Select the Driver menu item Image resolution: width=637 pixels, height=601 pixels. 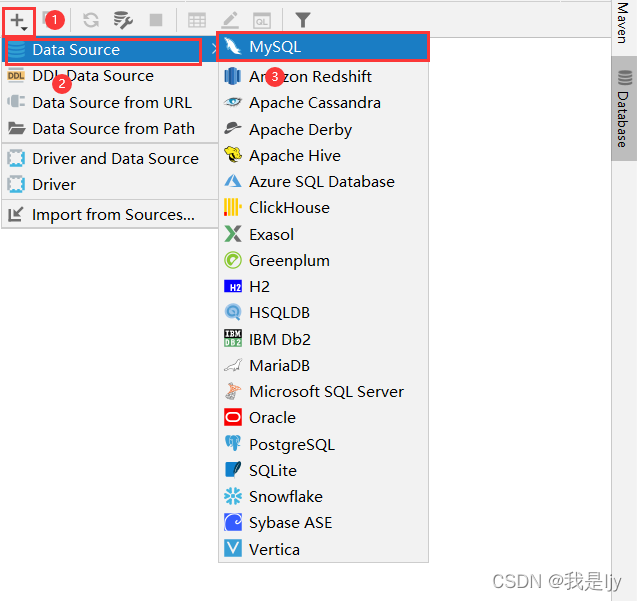click(x=110, y=185)
